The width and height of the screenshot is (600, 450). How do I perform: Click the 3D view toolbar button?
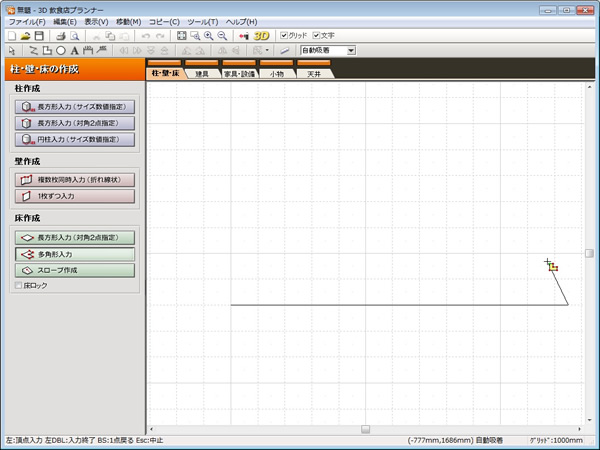(x=261, y=35)
